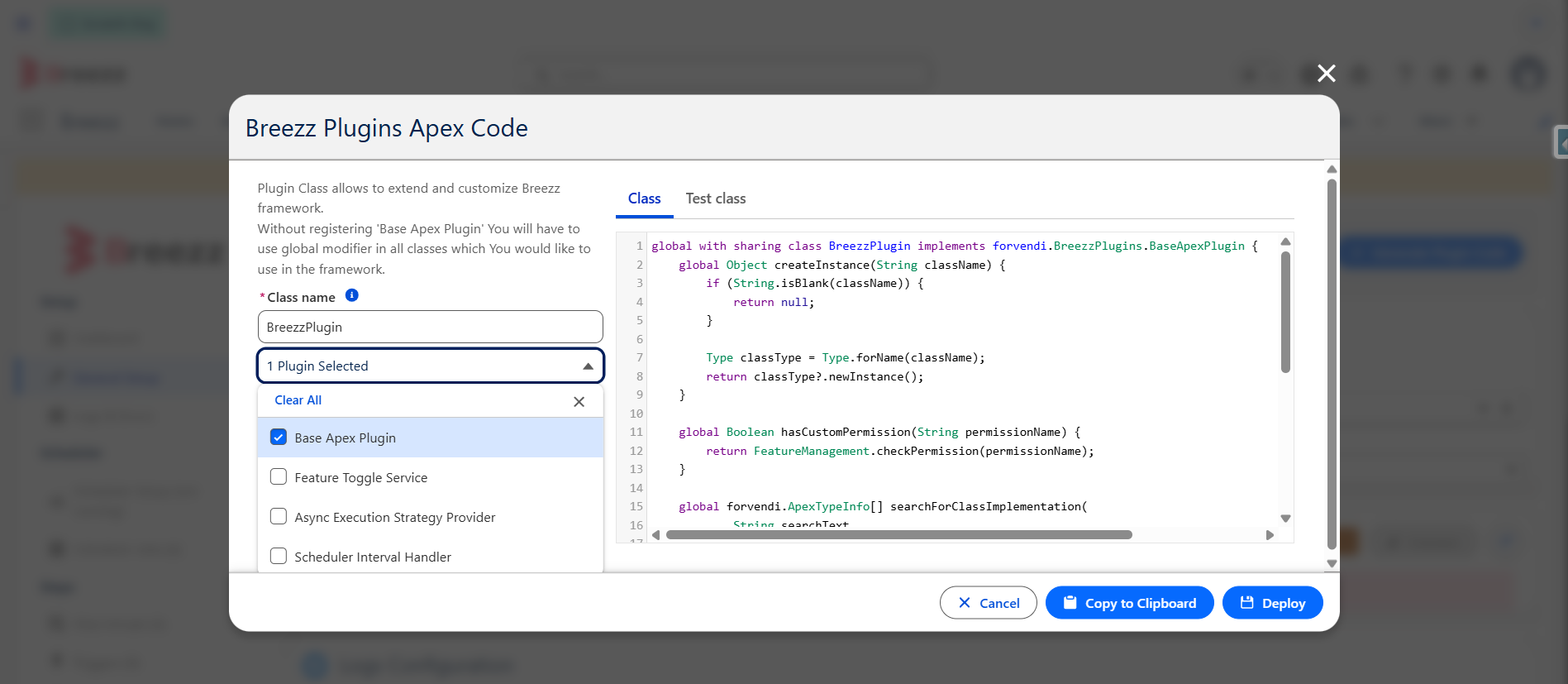
Task: Click the code scroll right arrow
Action: (1270, 535)
